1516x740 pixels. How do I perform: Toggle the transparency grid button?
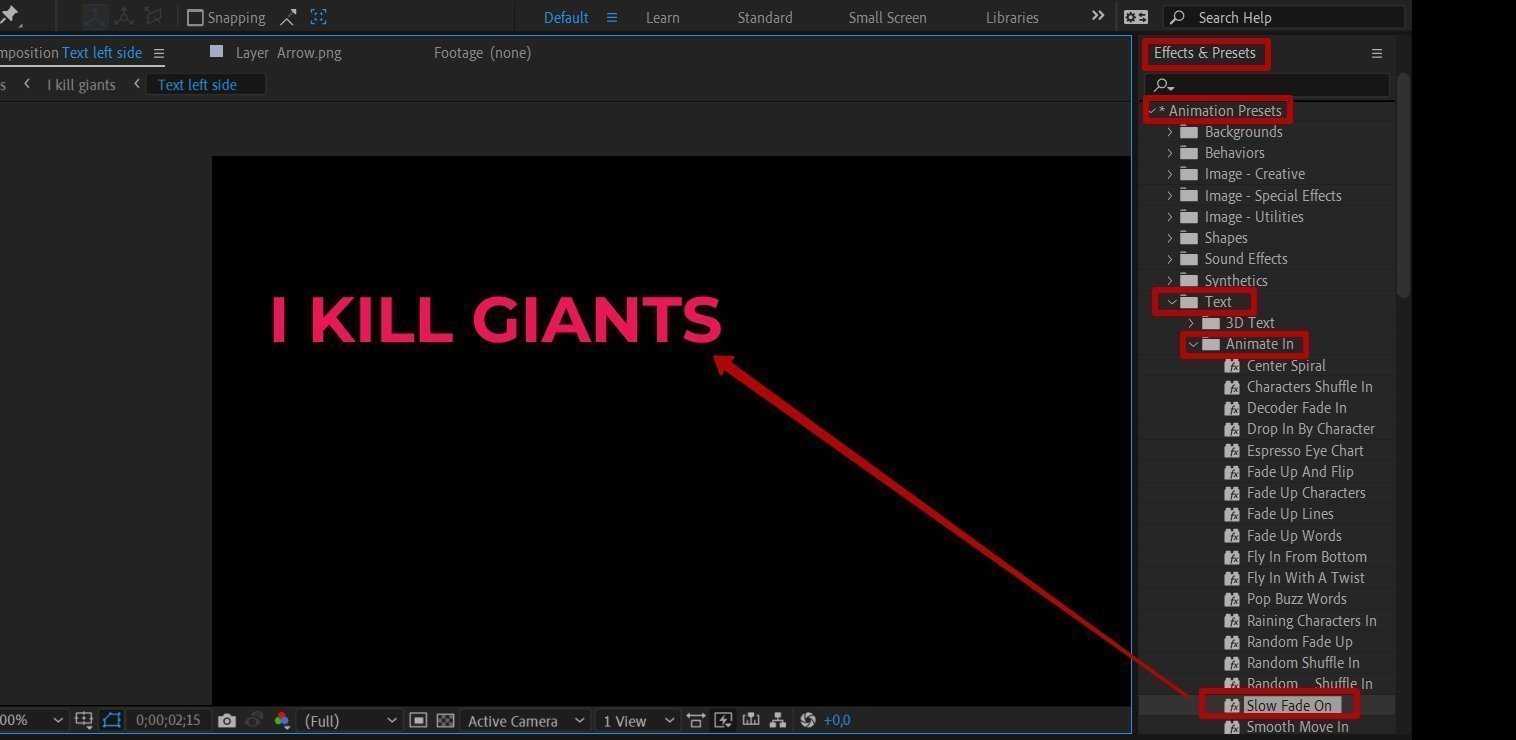446,720
